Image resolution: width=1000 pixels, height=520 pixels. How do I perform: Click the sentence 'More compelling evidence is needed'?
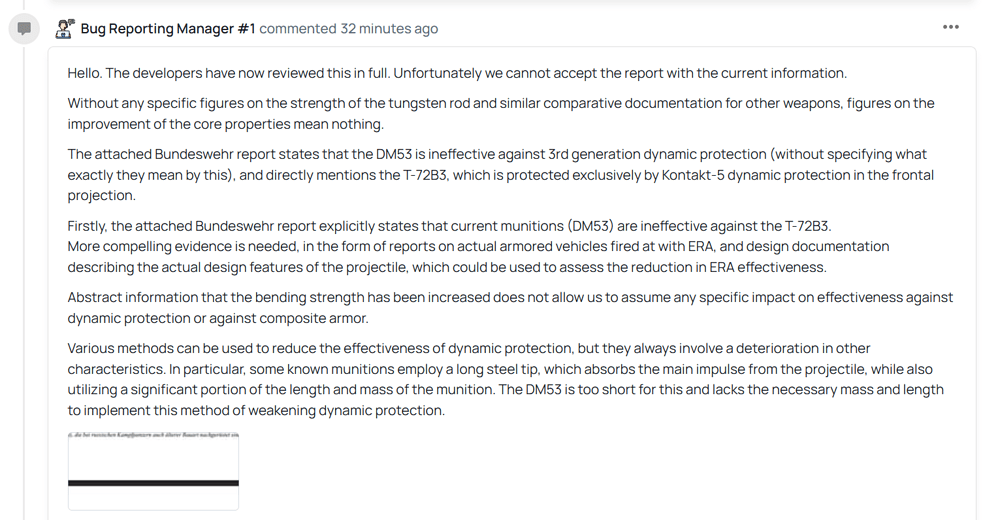[478, 256]
